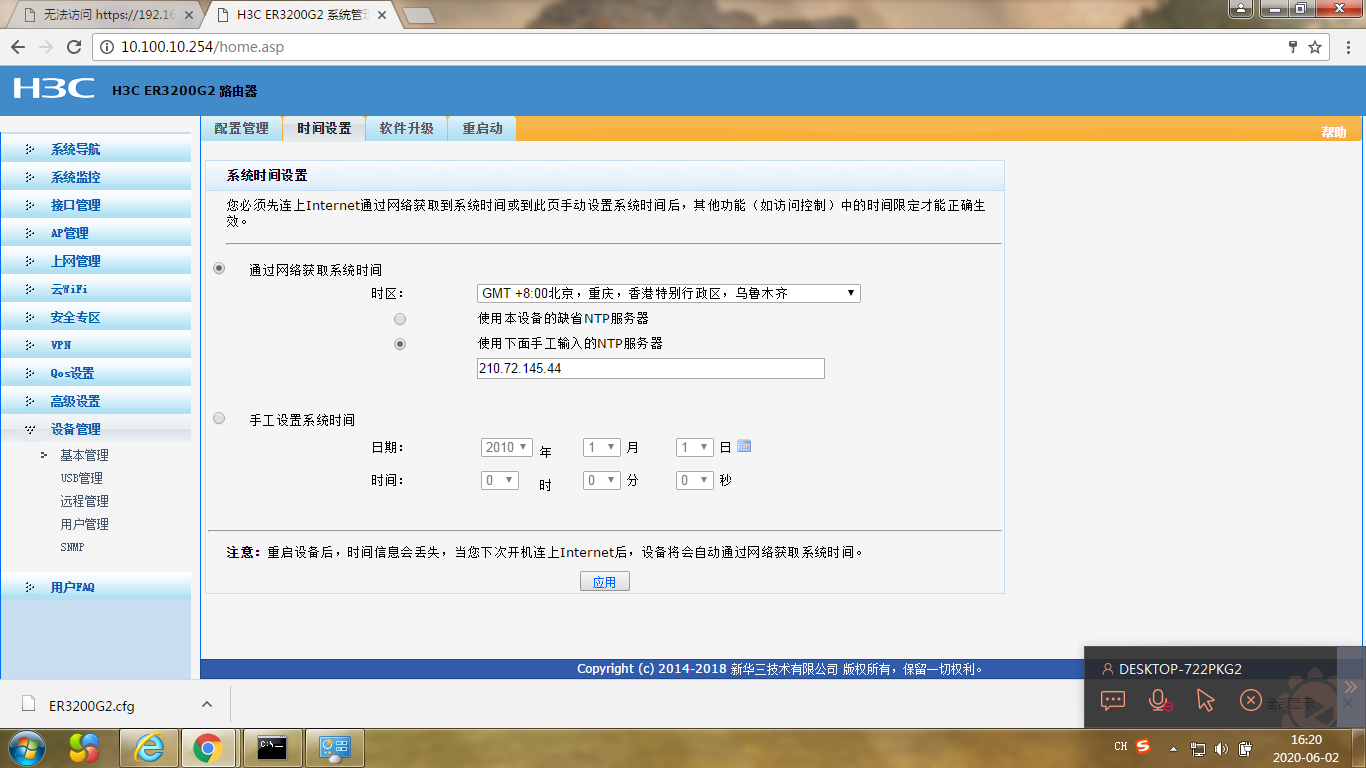Show hidden tray icons arrow

pos(1174,748)
